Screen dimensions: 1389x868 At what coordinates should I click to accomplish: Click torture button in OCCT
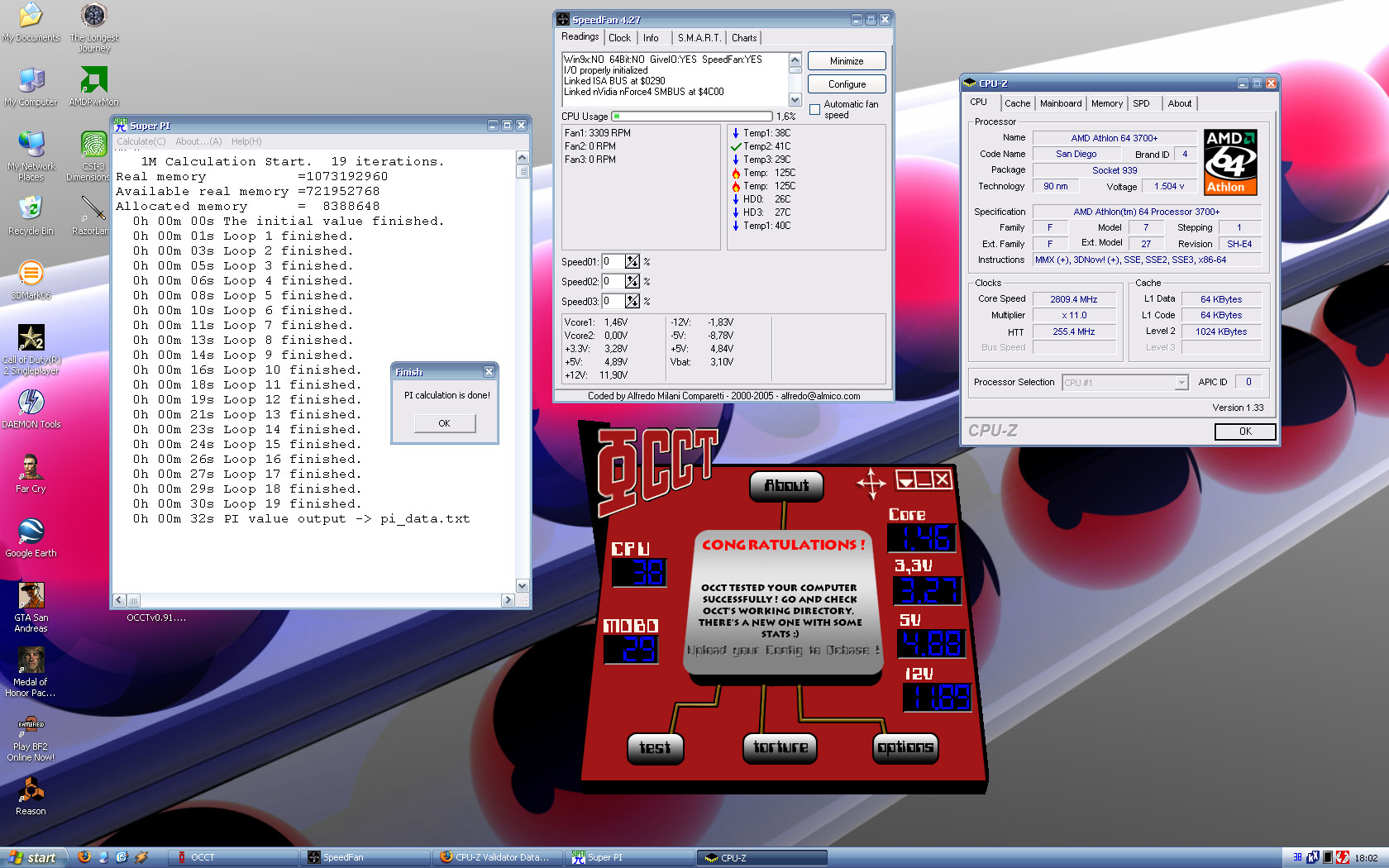[780, 747]
